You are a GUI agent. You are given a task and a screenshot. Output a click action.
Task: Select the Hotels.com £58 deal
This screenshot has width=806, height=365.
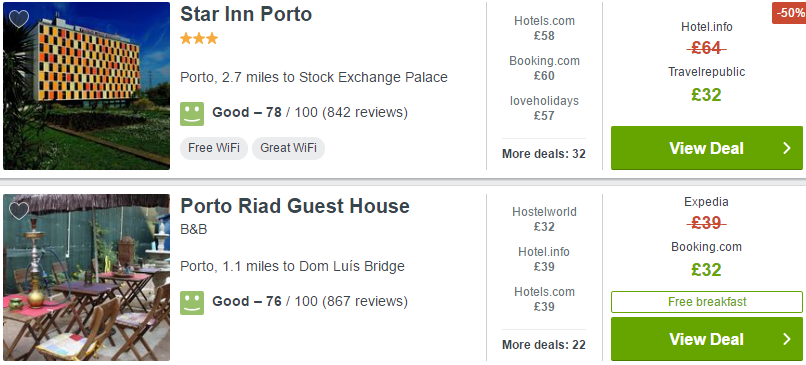coord(544,28)
